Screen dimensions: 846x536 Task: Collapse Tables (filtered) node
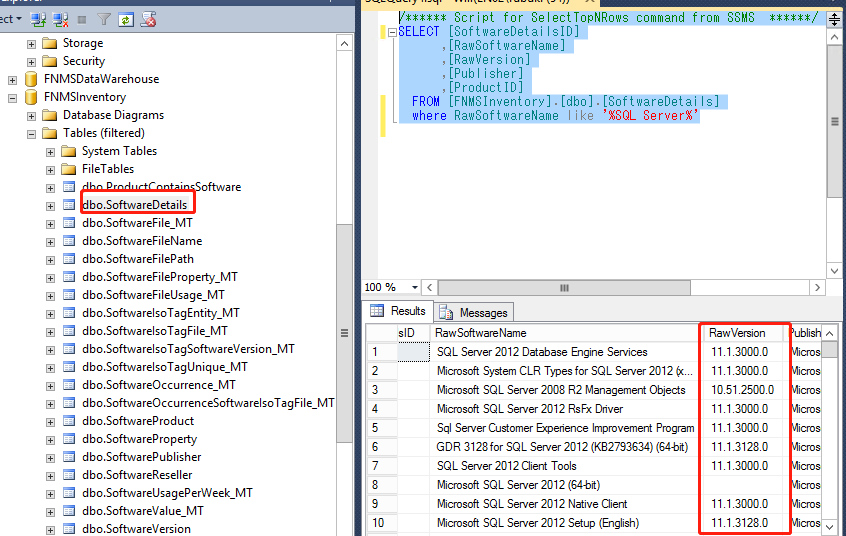click(31, 134)
